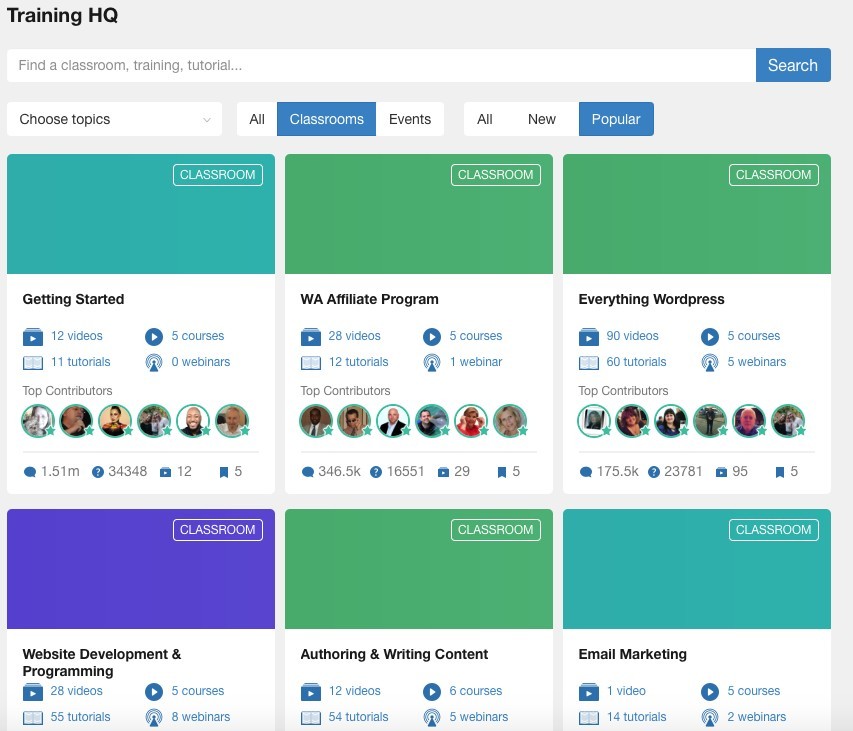Screen dimensions: 853x731
Task: Click the courses play icon in Authoring & Writing Content
Action: 432,692
